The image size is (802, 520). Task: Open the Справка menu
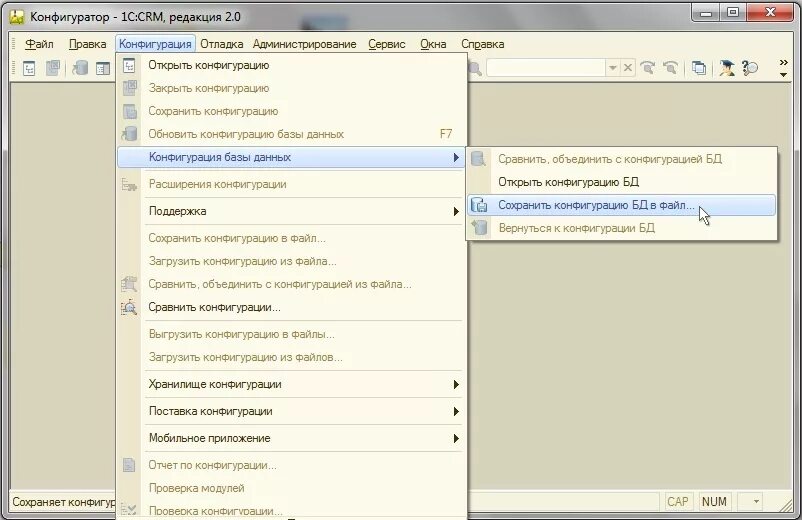pos(482,44)
